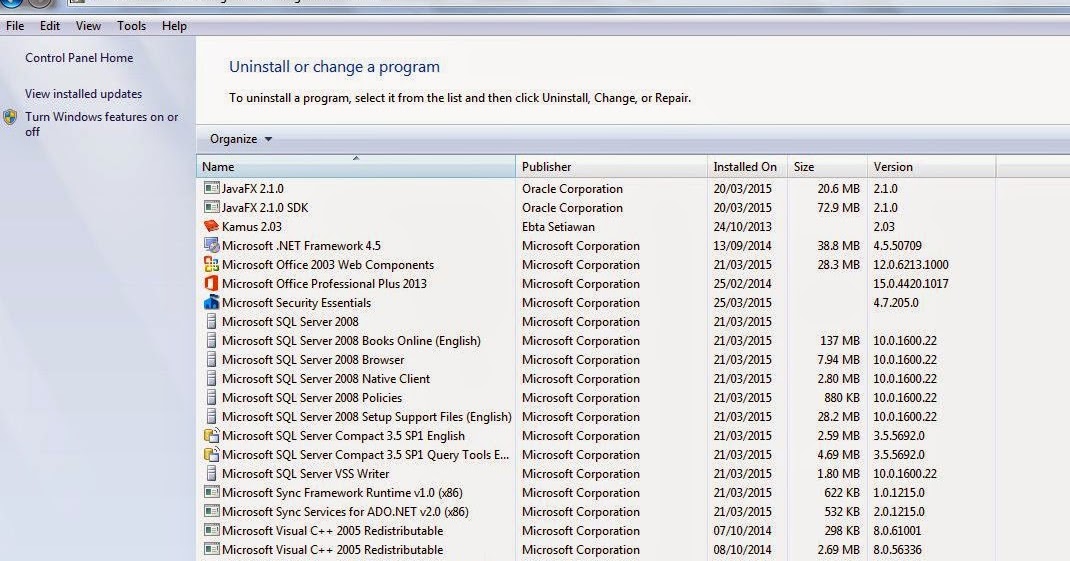Click the Kamus 2.03 red book icon
Viewport: 1070px width, 561px height.
pyautogui.click(x=212, y=226)
